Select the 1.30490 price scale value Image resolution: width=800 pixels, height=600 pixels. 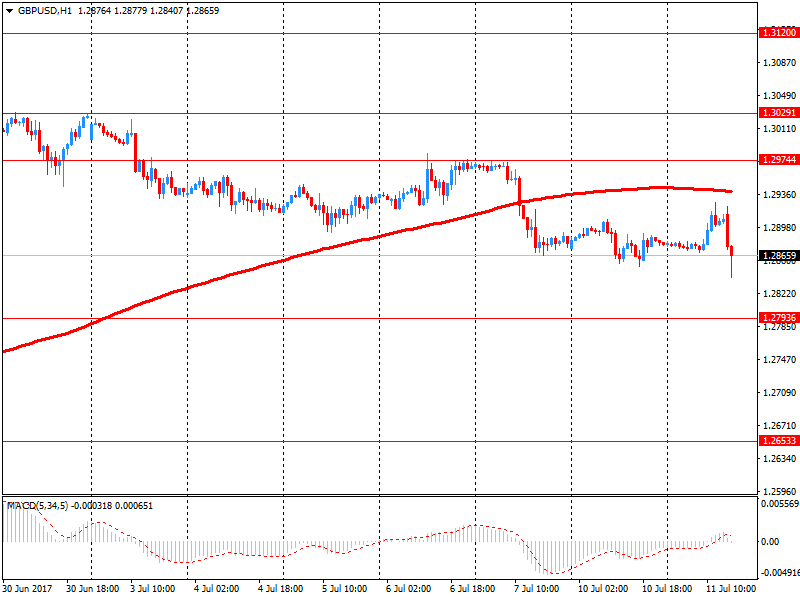point(779,96)
